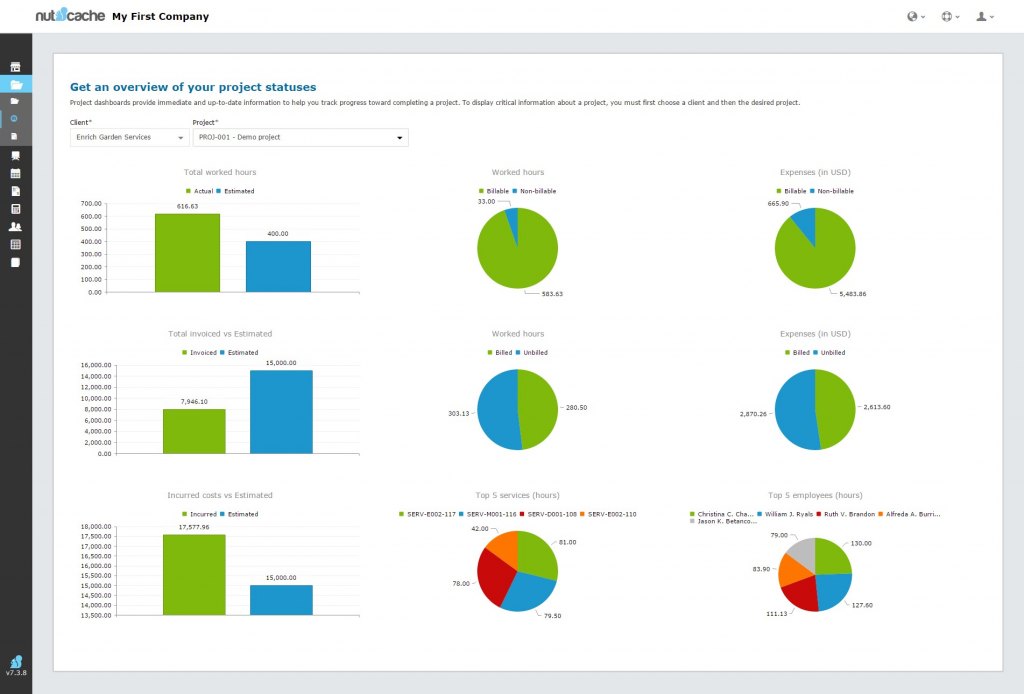This screenshot has width=1024, height=694.
Task: Select the calendar icon in left sidebar
Action: coord(15,173)
